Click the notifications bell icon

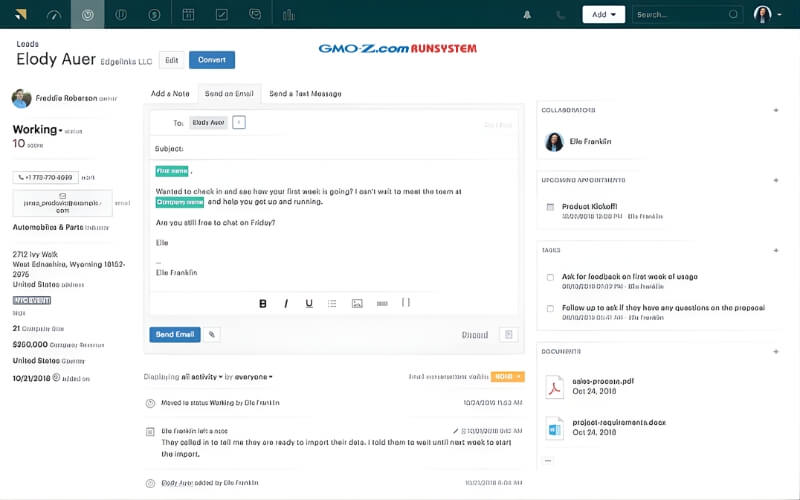(x=527, y=15)
